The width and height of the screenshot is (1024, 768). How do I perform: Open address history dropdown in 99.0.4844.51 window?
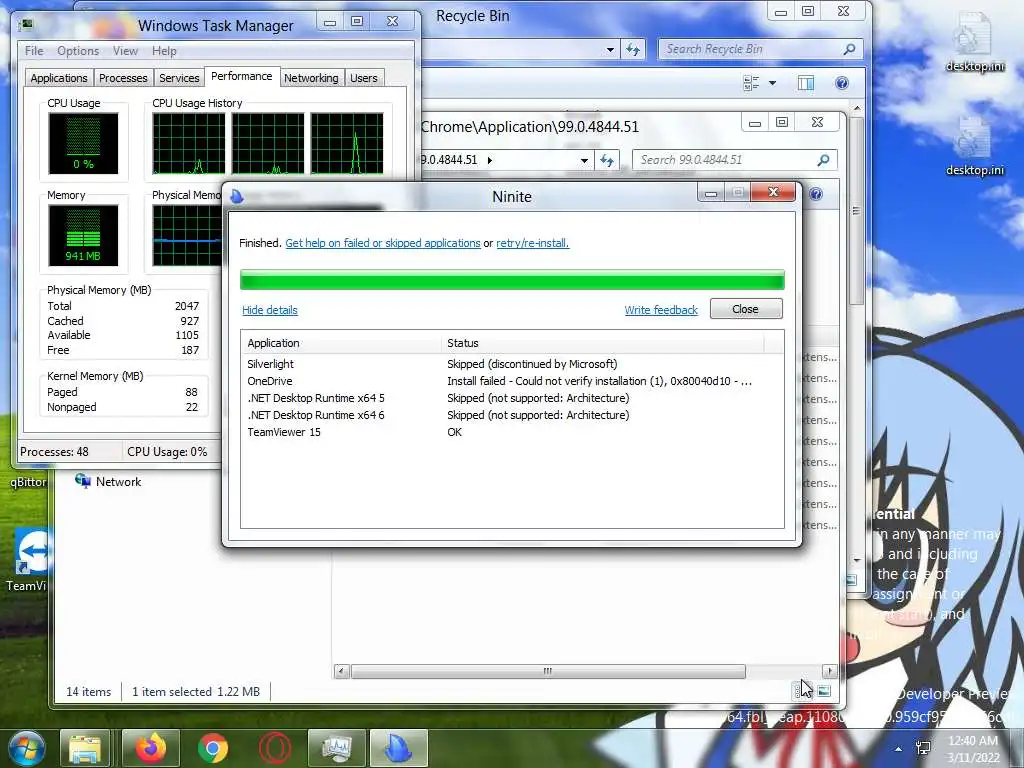(x=584, y=160)
